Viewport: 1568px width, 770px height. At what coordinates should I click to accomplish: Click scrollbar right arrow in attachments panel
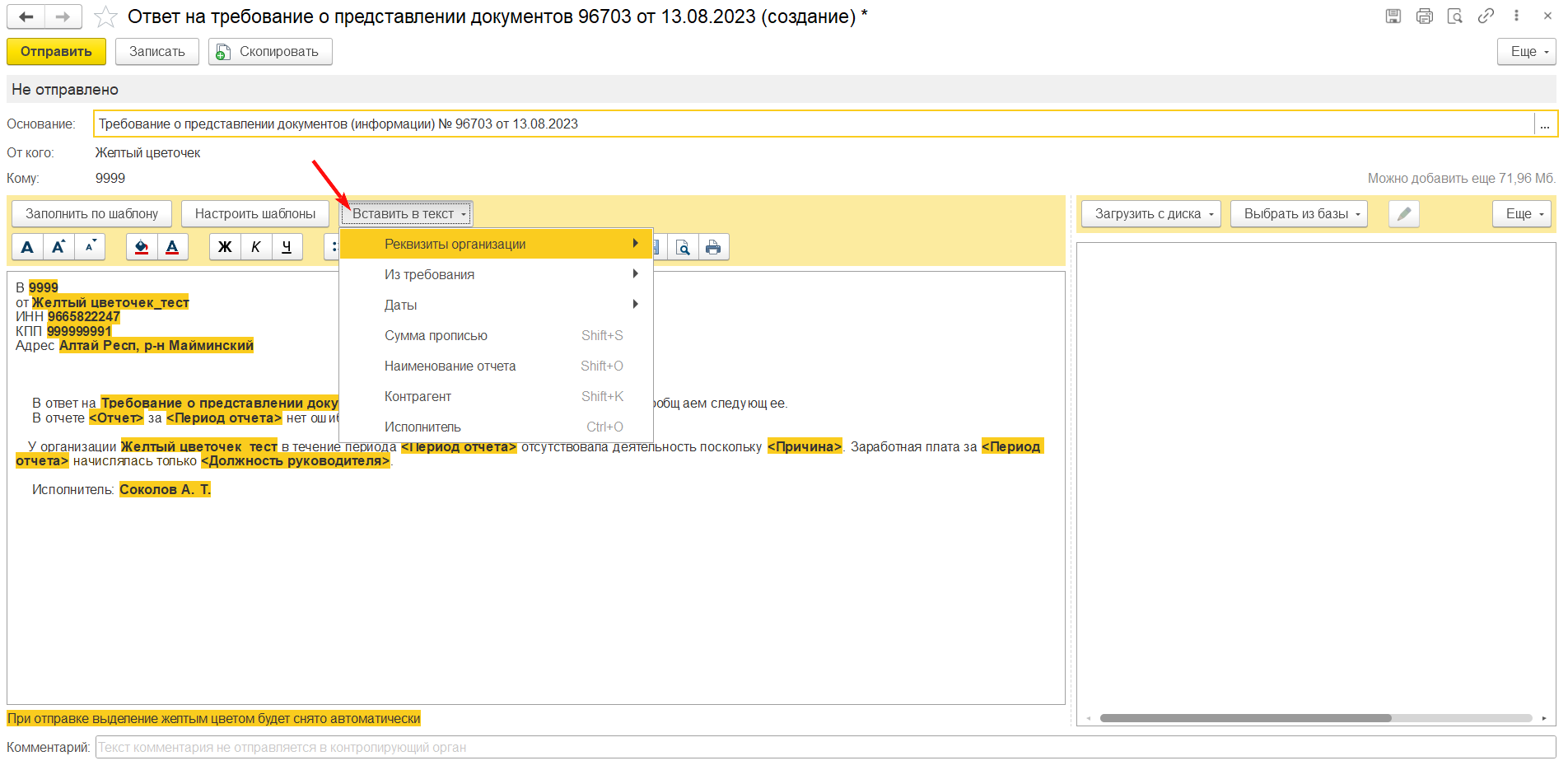pyautogui.click(x=1544, y=718)
